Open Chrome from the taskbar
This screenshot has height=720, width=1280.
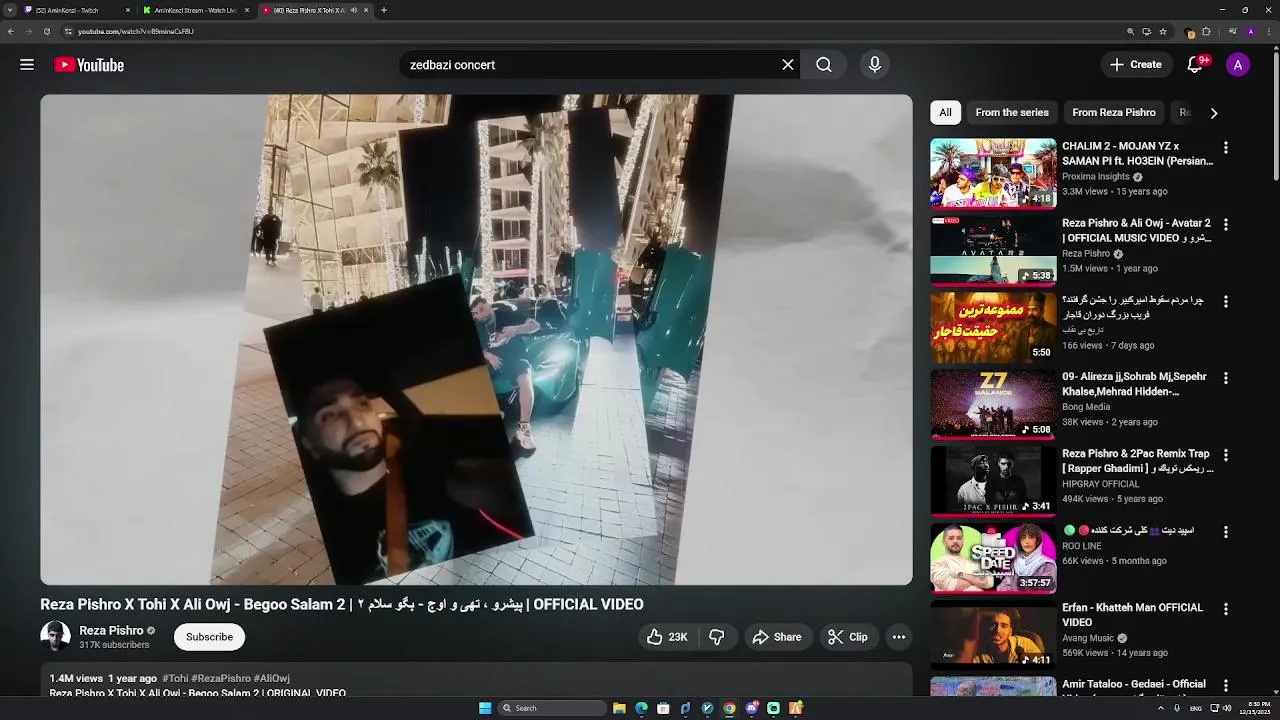(729, 708)
